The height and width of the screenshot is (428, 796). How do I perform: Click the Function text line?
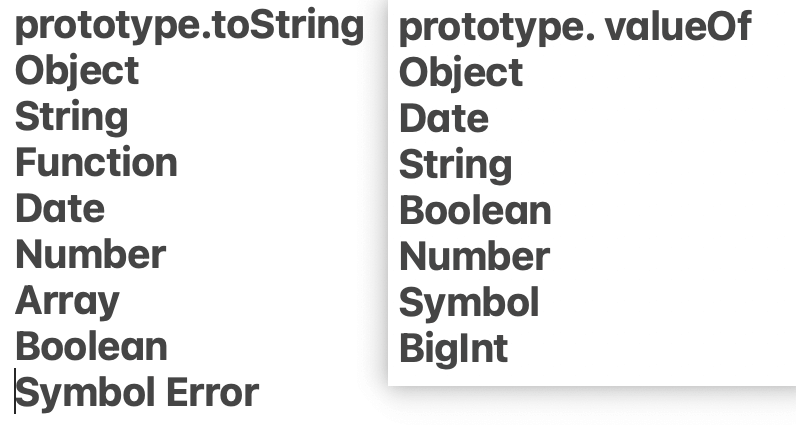tap(96, 162)
